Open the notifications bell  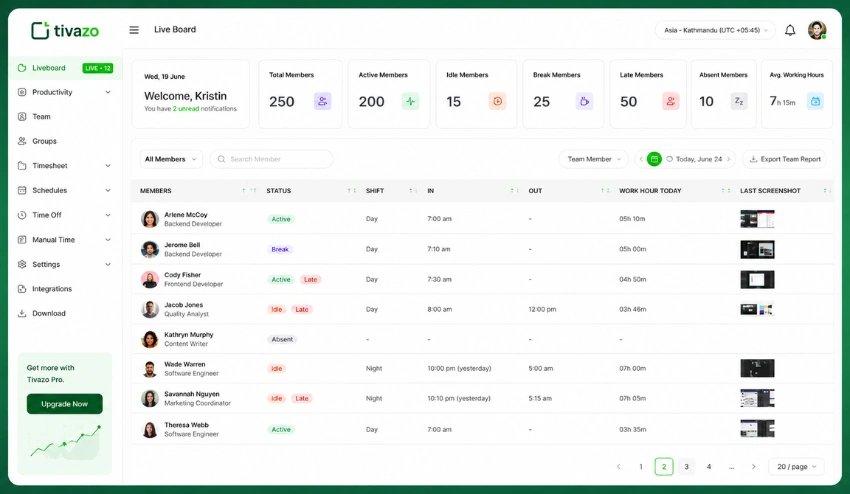pyautogui.click(x=790, y=30)
